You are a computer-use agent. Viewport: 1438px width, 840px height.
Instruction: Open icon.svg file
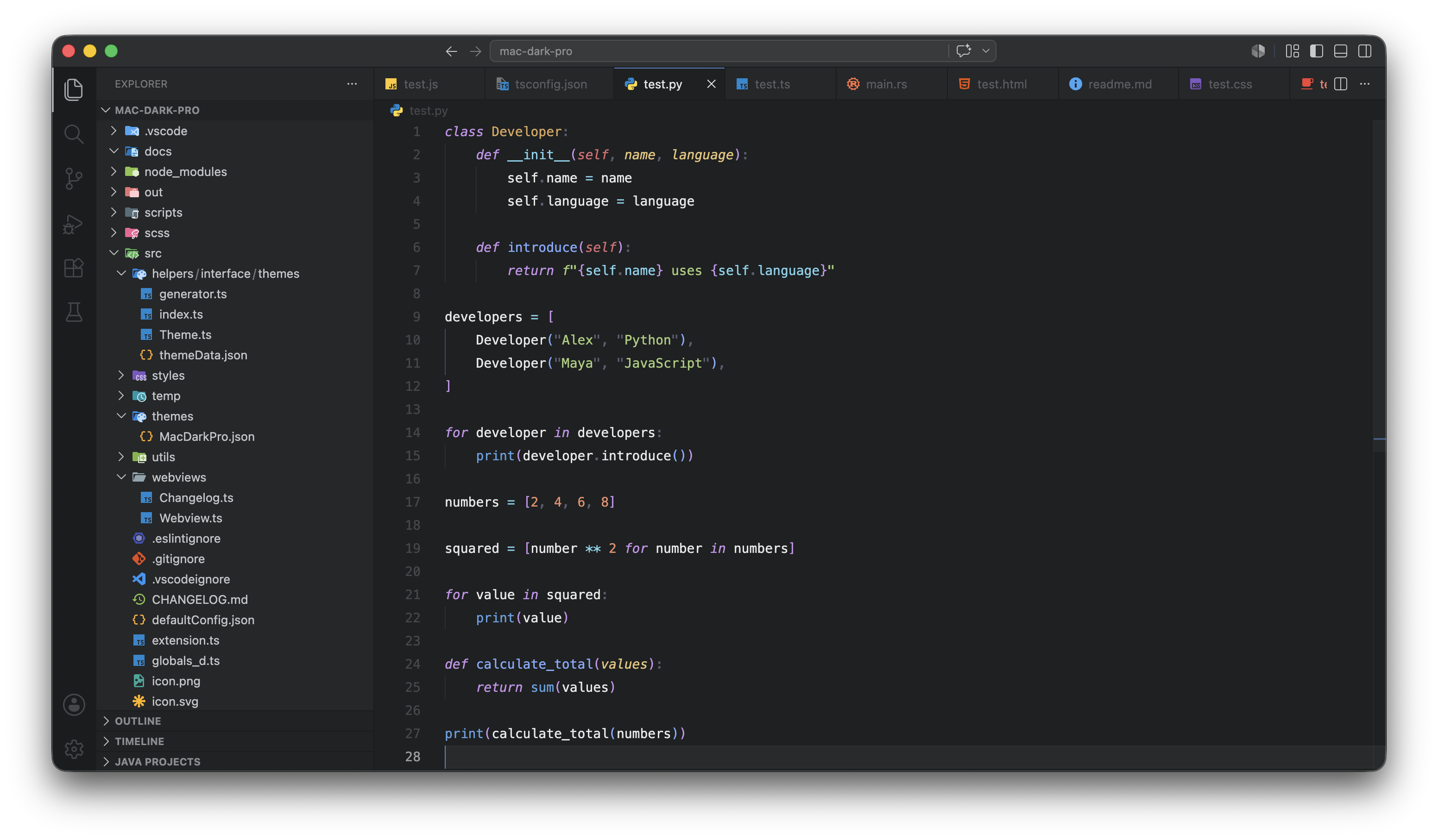(x=235, y=702)
